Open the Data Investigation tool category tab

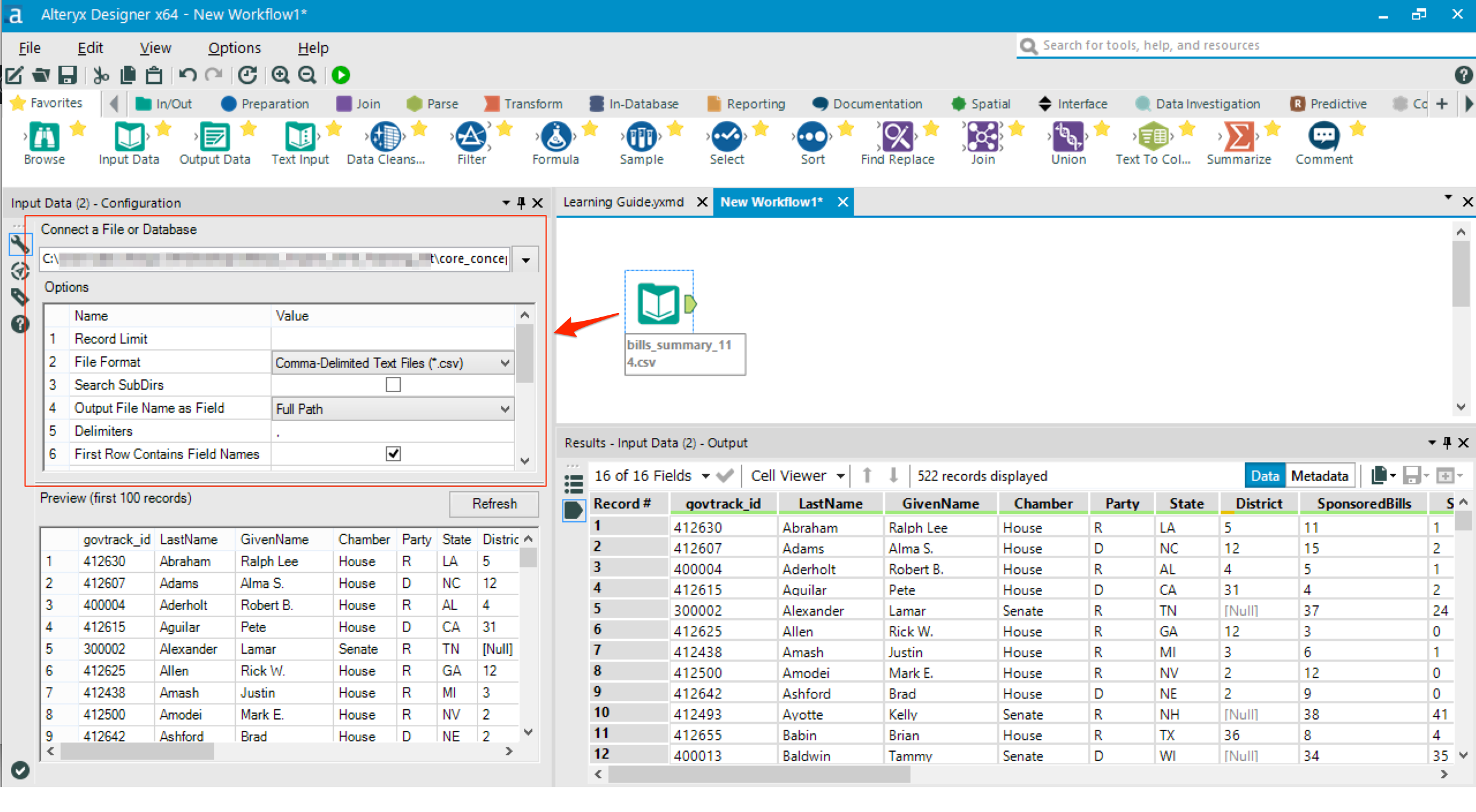1198,104
